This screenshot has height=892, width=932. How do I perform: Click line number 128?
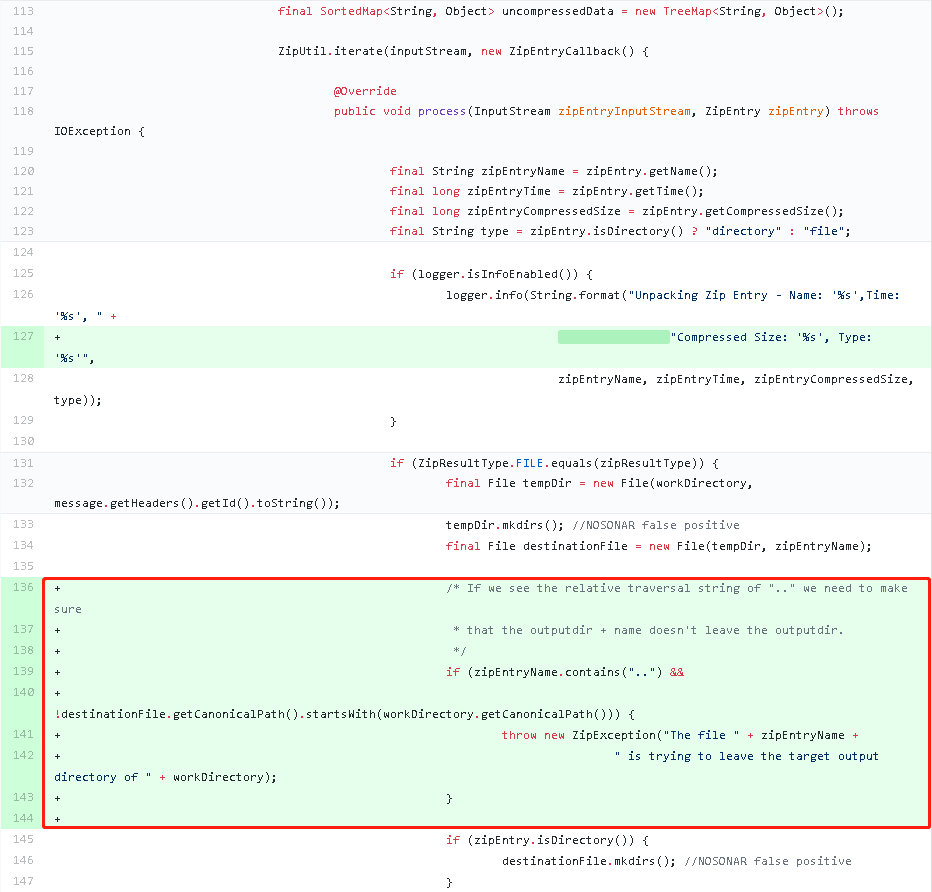coord(23,378)
